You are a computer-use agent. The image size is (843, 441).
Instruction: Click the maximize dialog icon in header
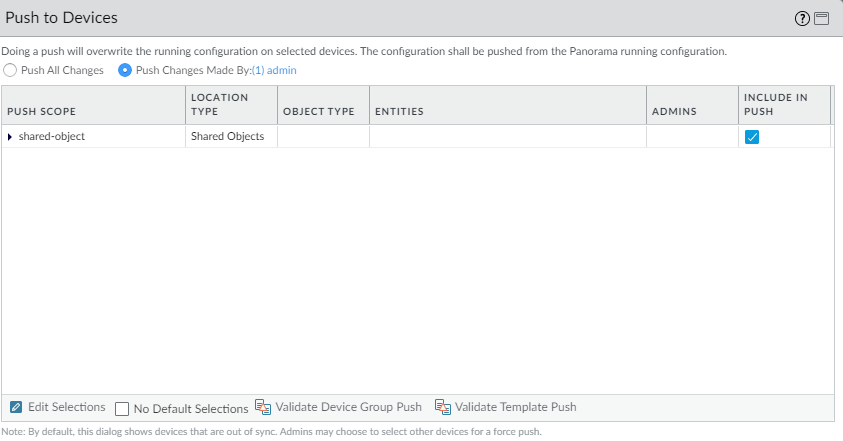coord(821,18)
